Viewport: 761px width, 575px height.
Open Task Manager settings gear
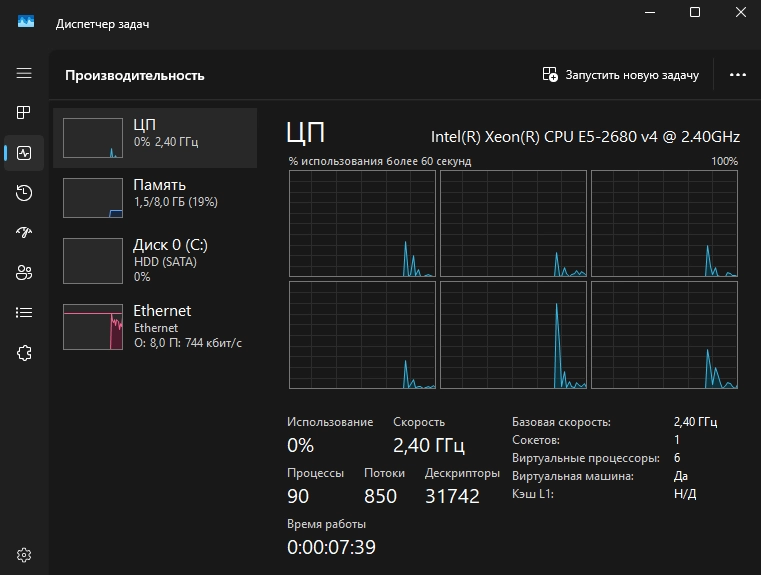[24, 555]
